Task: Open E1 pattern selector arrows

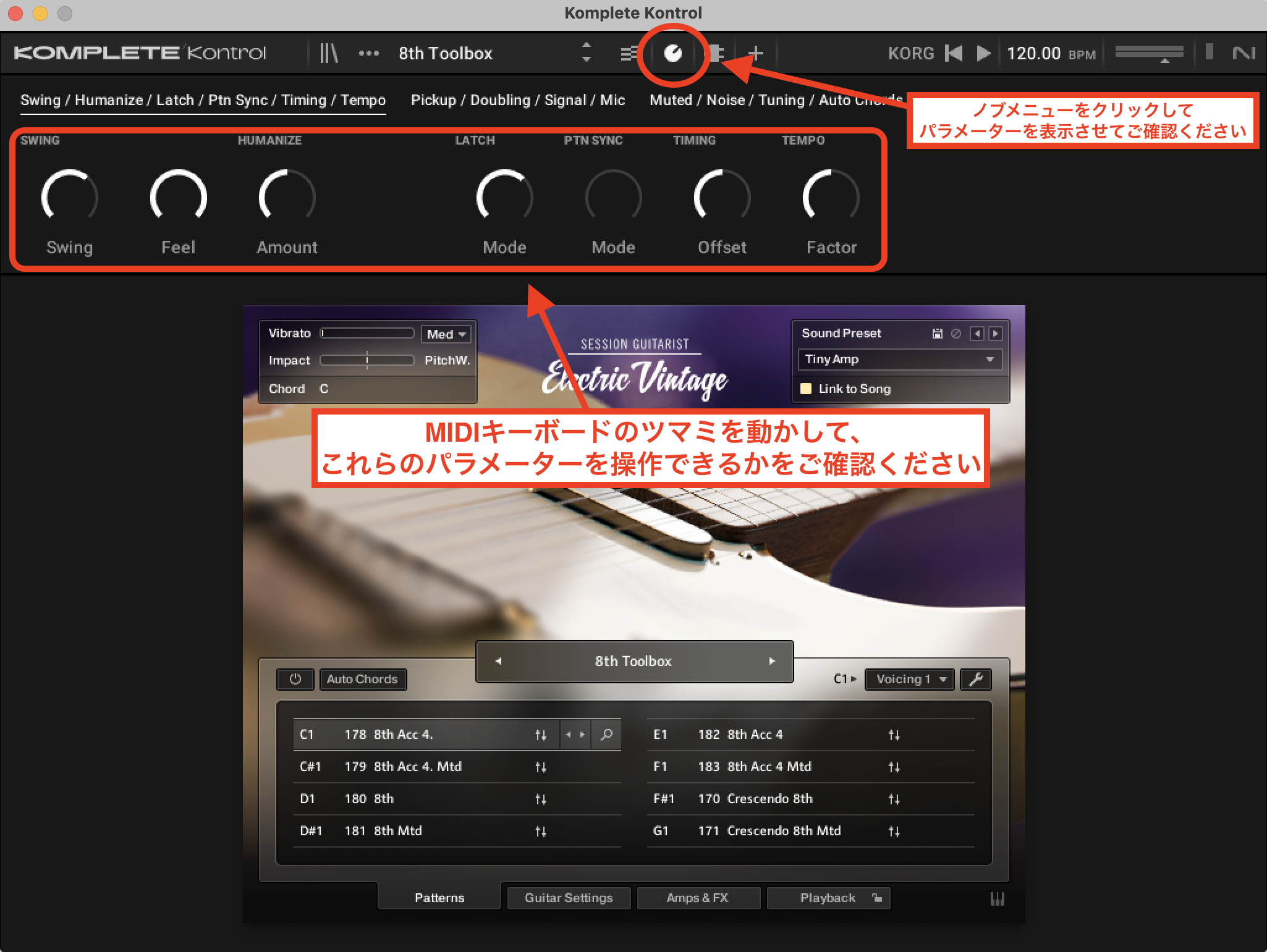Action: point(894,735)
